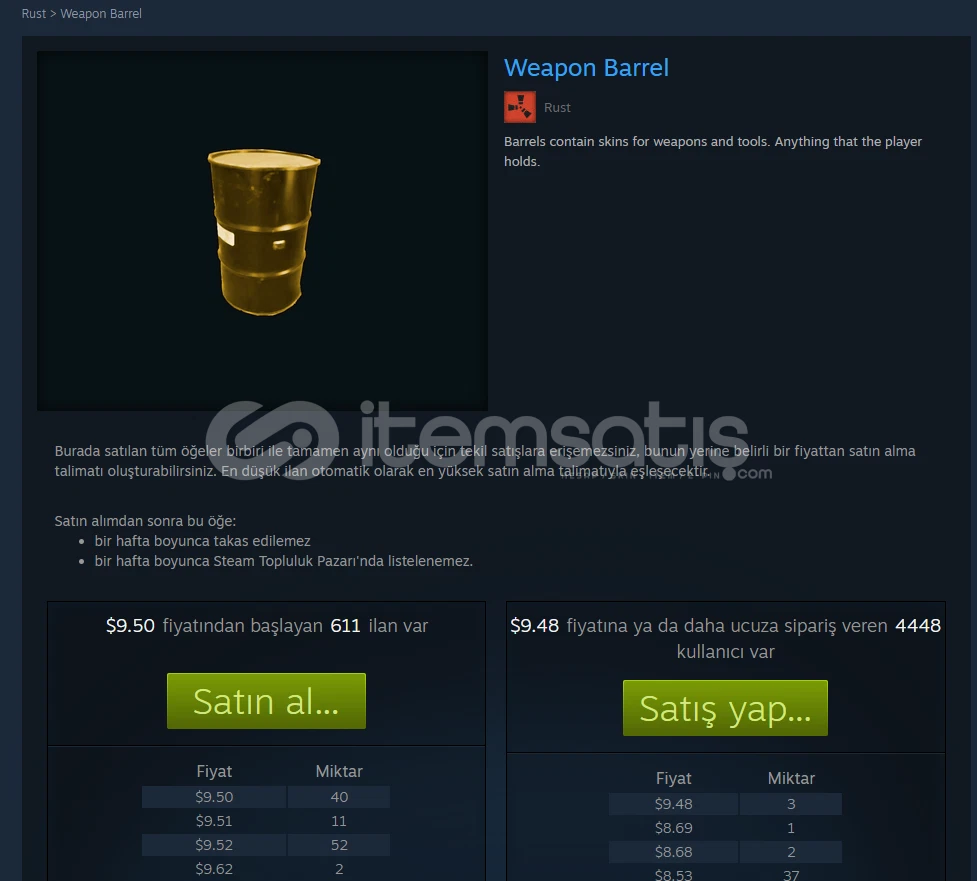
Task: Select the $9.62 sell listing row
Action: click(266, 869)
